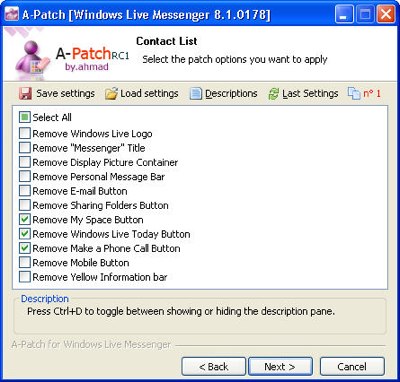The image size is (400, 382).
Task: Proceed with the Next button
Action: [280, 367]
